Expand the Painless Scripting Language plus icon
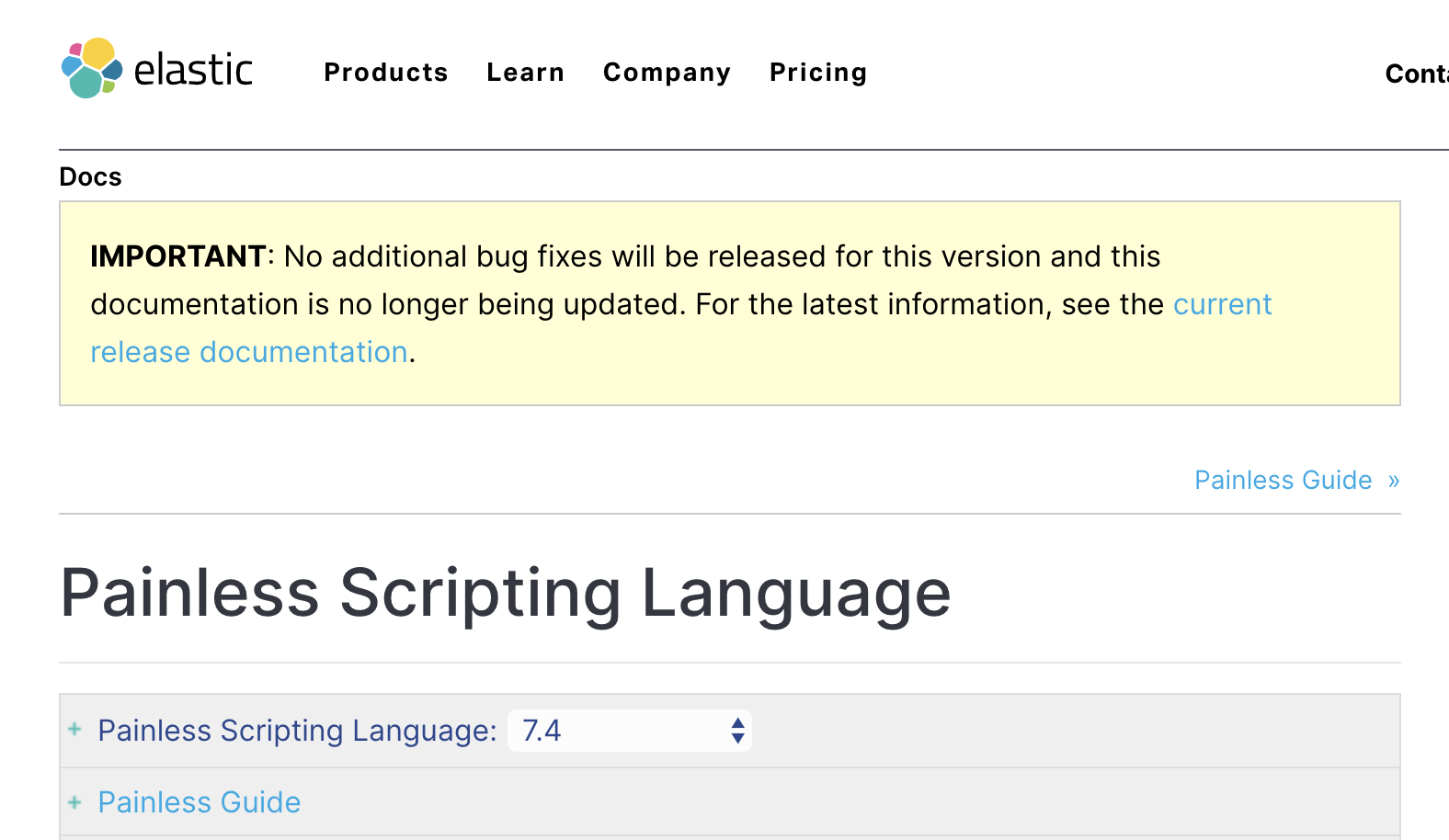The height and width of the screenshot is (840, 1449). [74, 730]
